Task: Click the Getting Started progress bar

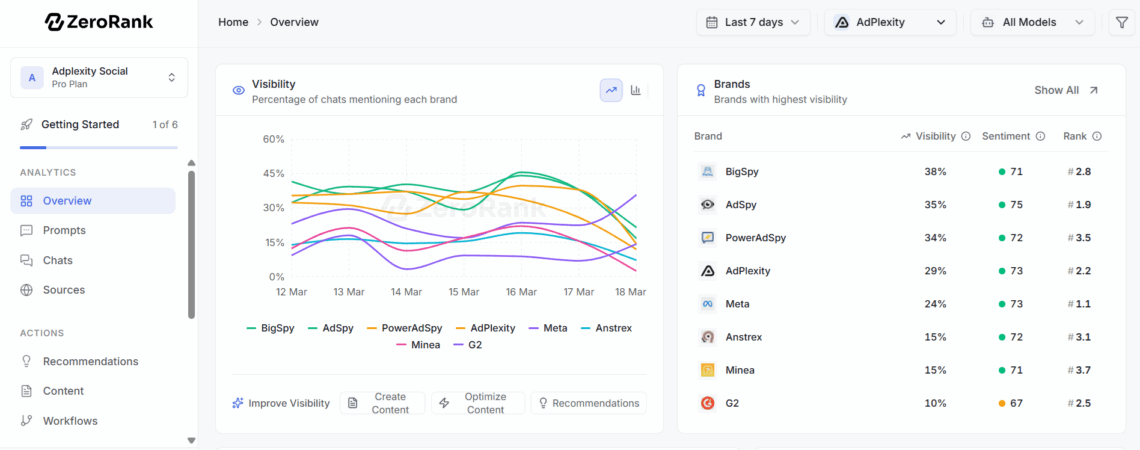Action: click(x=98, y=147)
